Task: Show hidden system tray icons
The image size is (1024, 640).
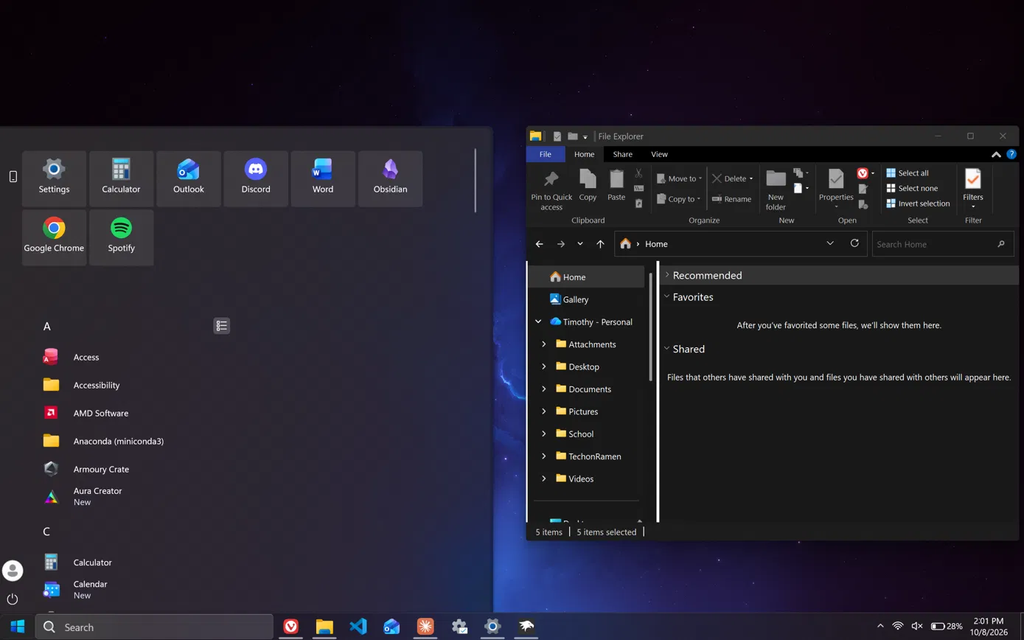Action: tap(880, 626)
